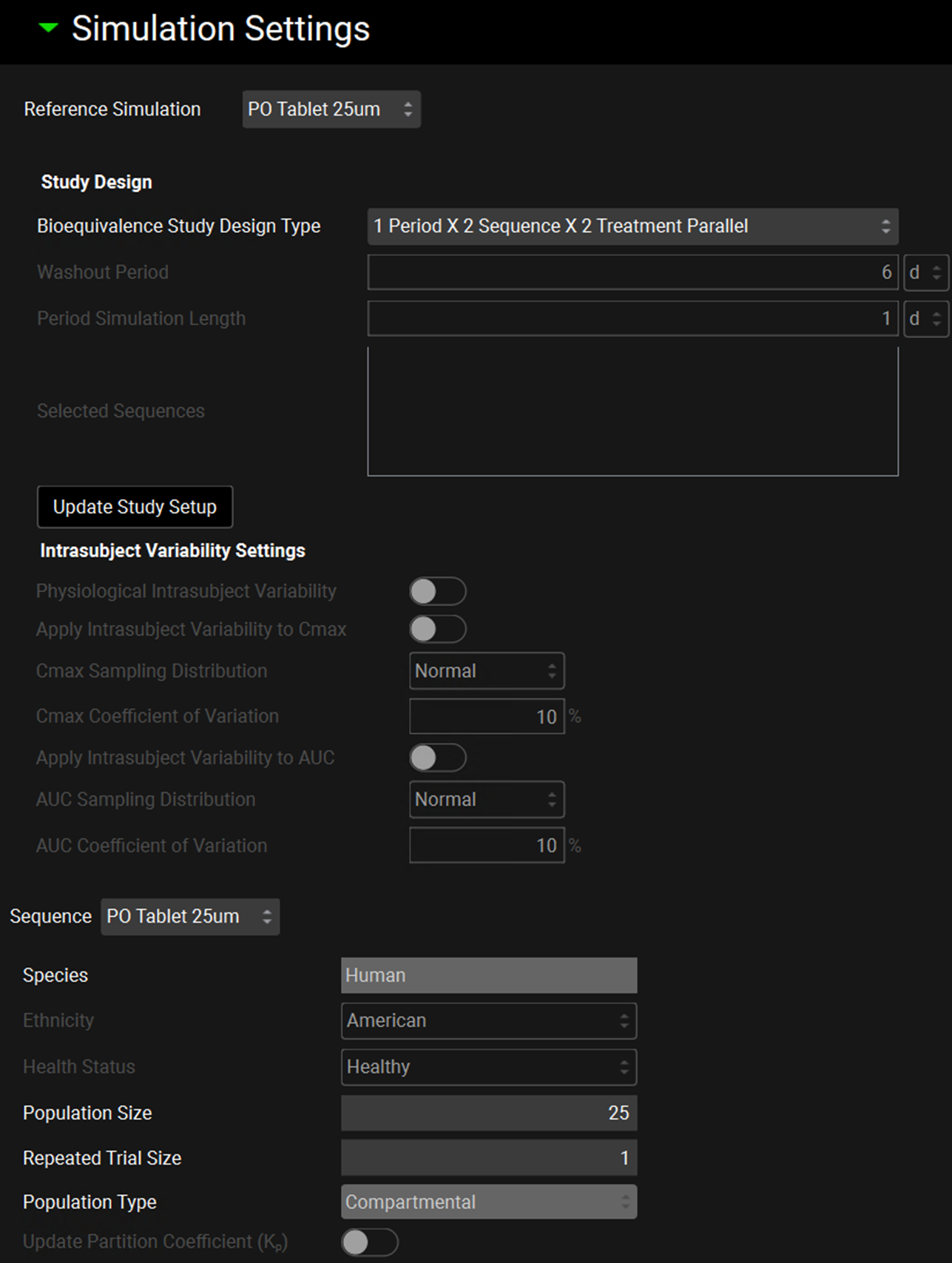This screenshot has height=1263, width=952.
Task: Open the Health Status dropdown
Action: click(488, 1067)
